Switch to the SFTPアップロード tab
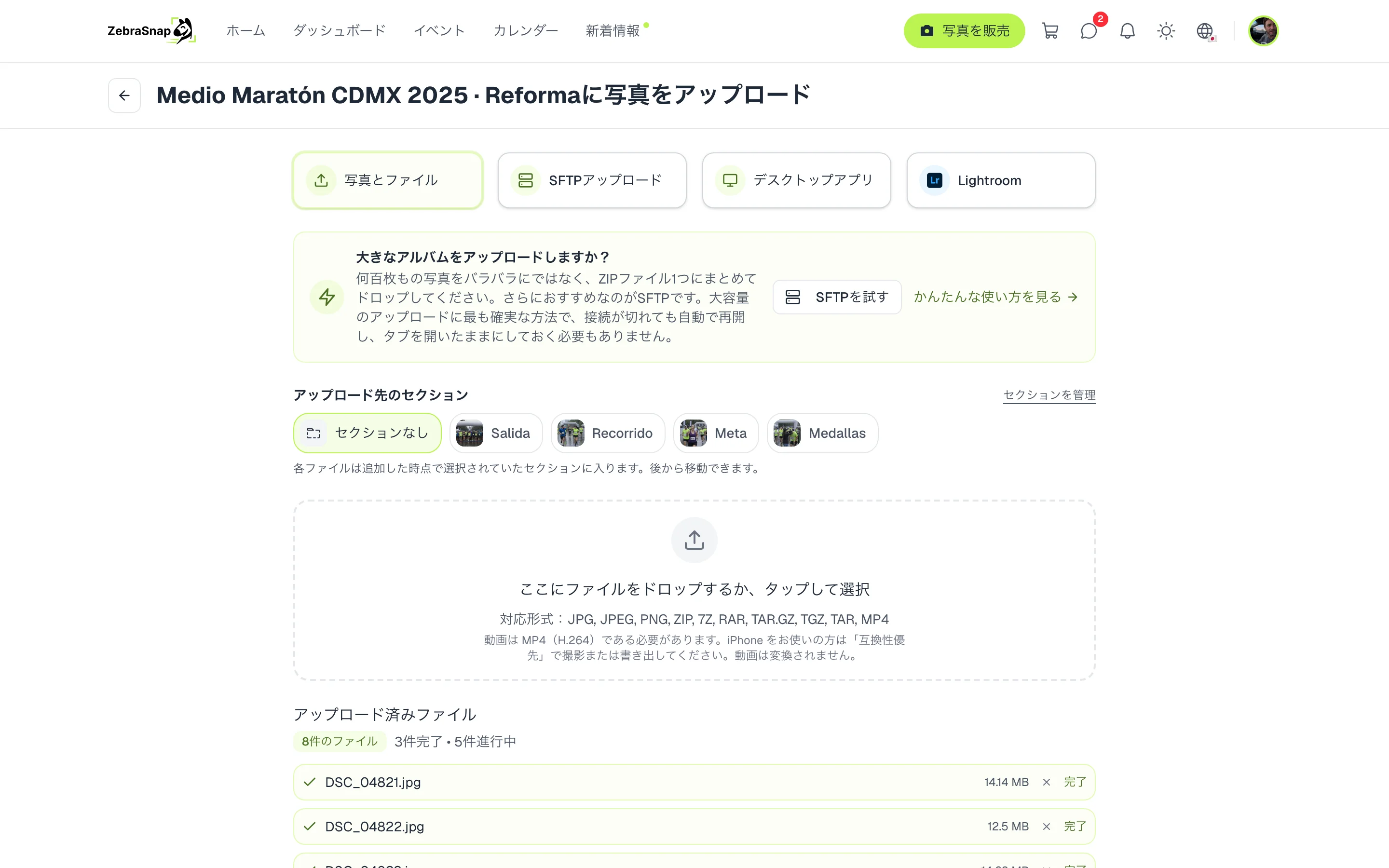Viewport: 1389px width, 868px height. (592, 180)
